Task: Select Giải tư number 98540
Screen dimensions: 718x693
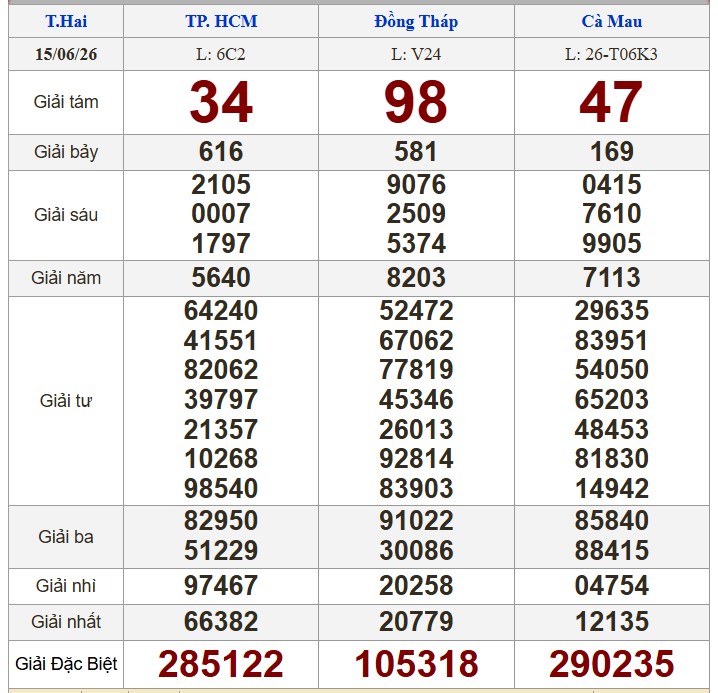Action: [x=221, y=489]
